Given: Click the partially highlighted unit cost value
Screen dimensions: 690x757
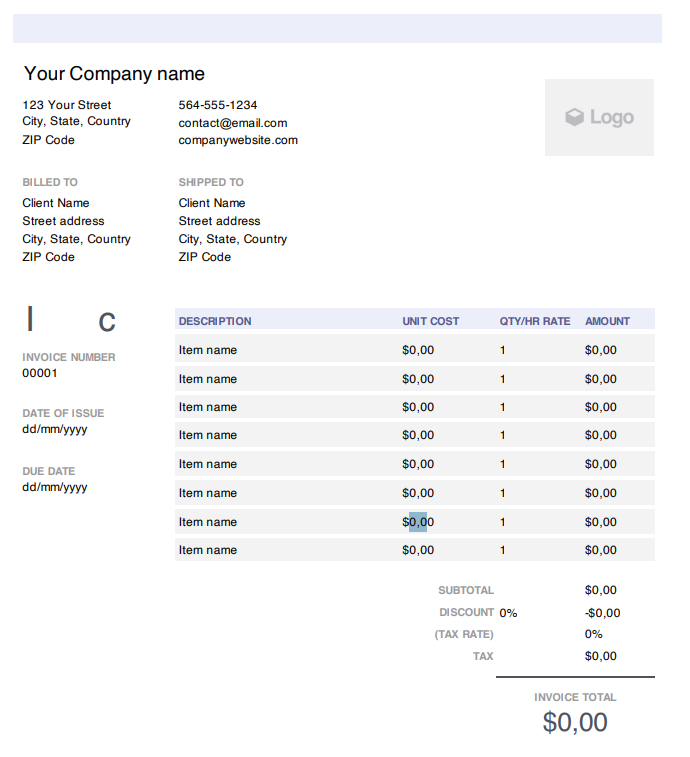Looking at the screenshot, I should pos(418,522).
